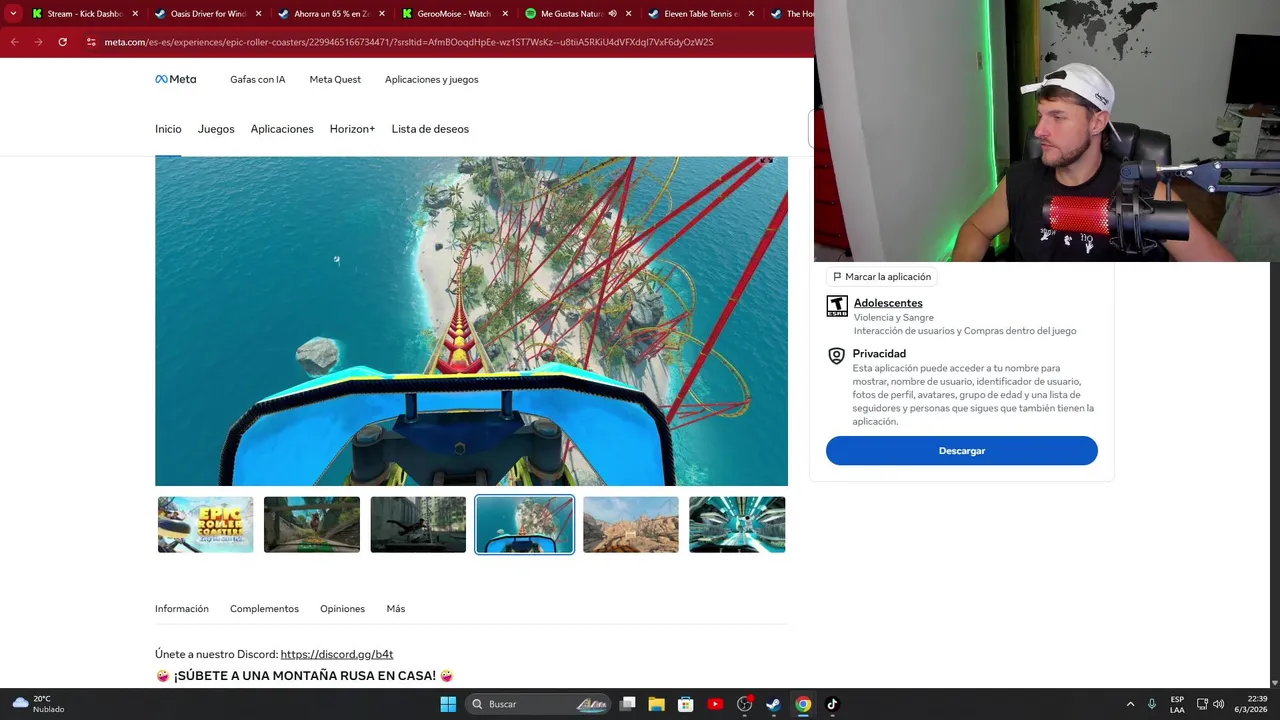
Task: Open Aplicaciones y juegos menu
Action: 431,79
